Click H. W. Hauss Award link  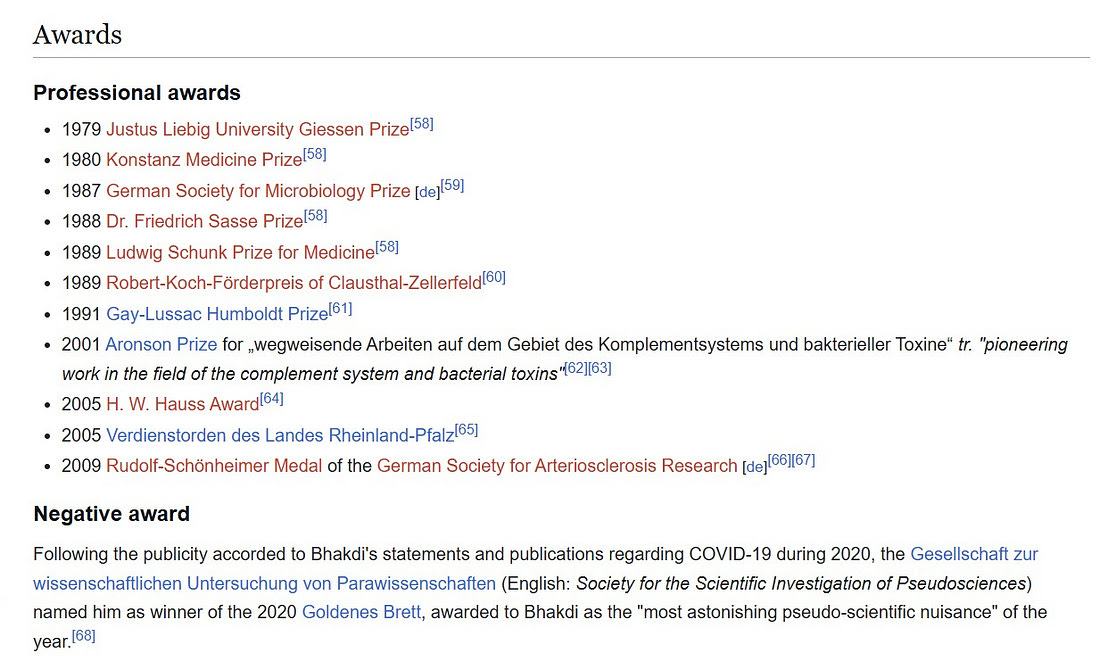tap(182, 404)
